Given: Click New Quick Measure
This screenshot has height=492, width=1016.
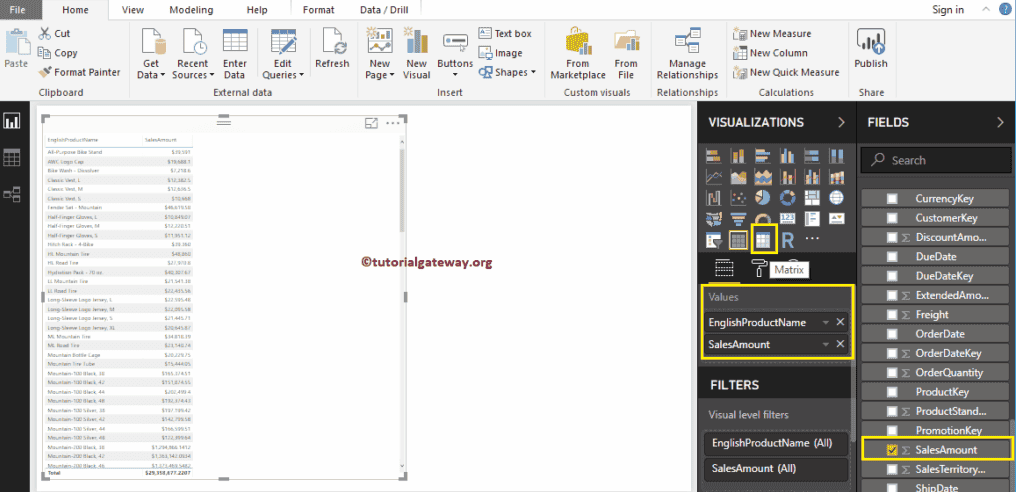Looking at the screenshot, I should [786, 73].
